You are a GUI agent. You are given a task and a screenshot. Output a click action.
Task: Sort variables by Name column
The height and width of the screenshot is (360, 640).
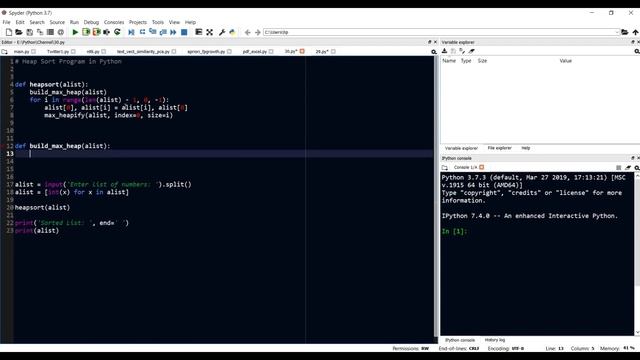point(449,61)
